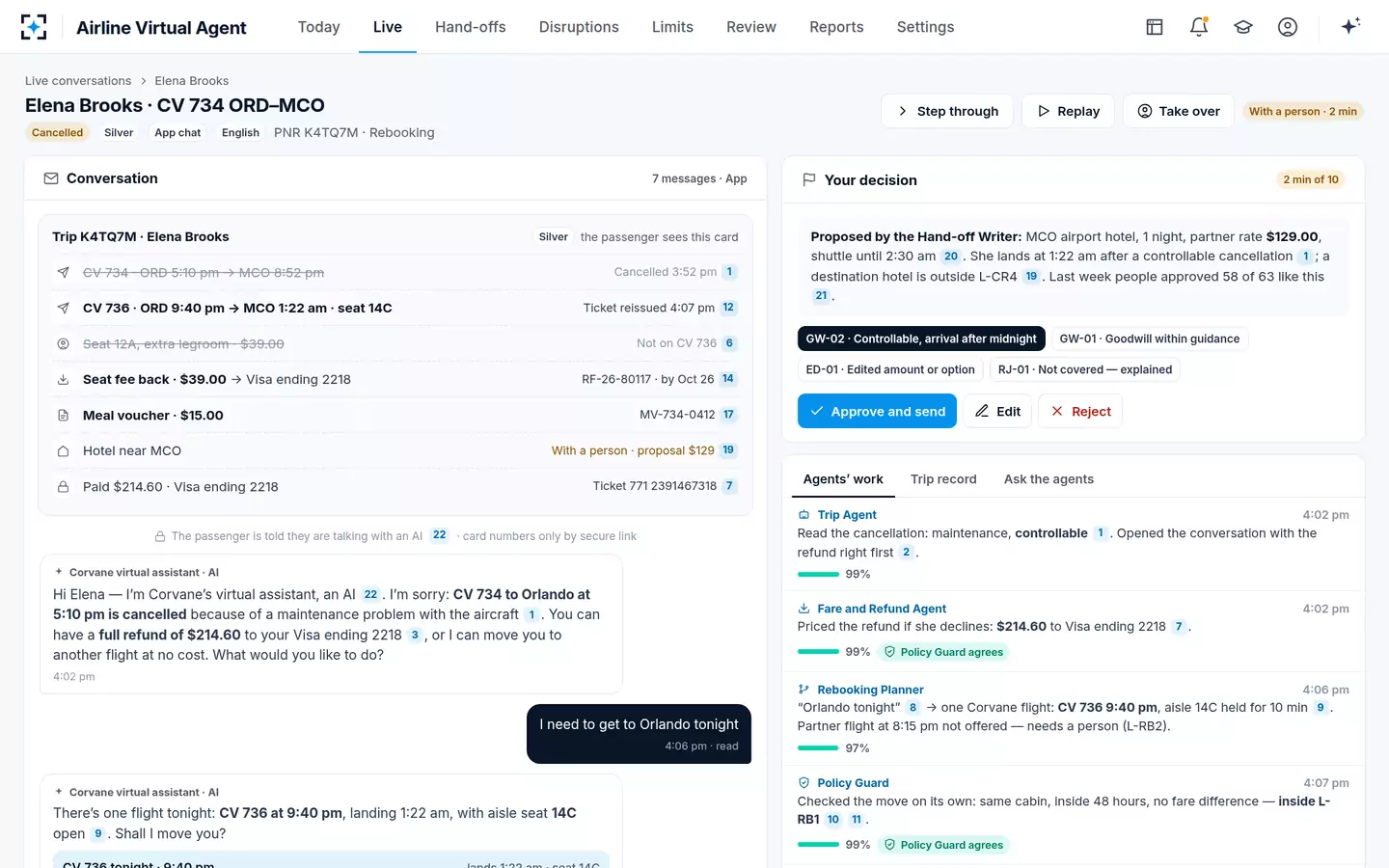Select ED-01 Edited amount or option reason
Image resolution: width=1389 pixels, height=868 pixels.
tap(890, 369)
